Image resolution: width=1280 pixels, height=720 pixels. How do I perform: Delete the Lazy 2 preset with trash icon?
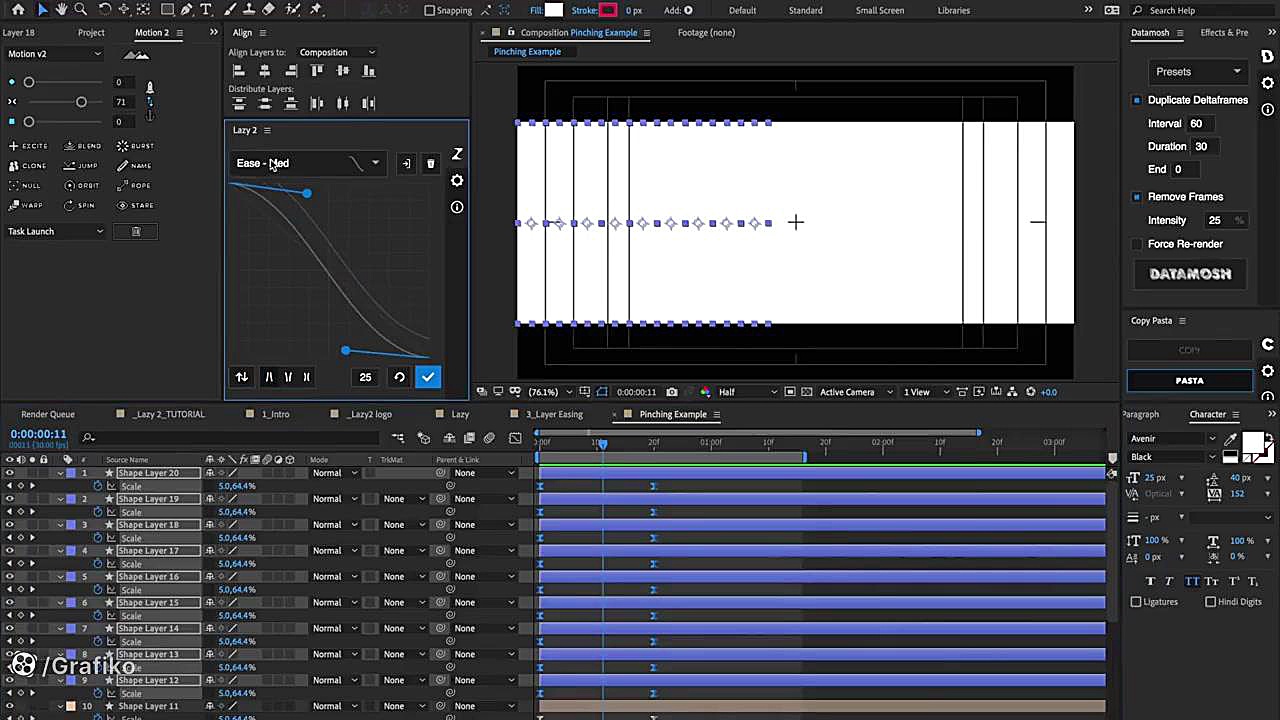coord(431,163)
